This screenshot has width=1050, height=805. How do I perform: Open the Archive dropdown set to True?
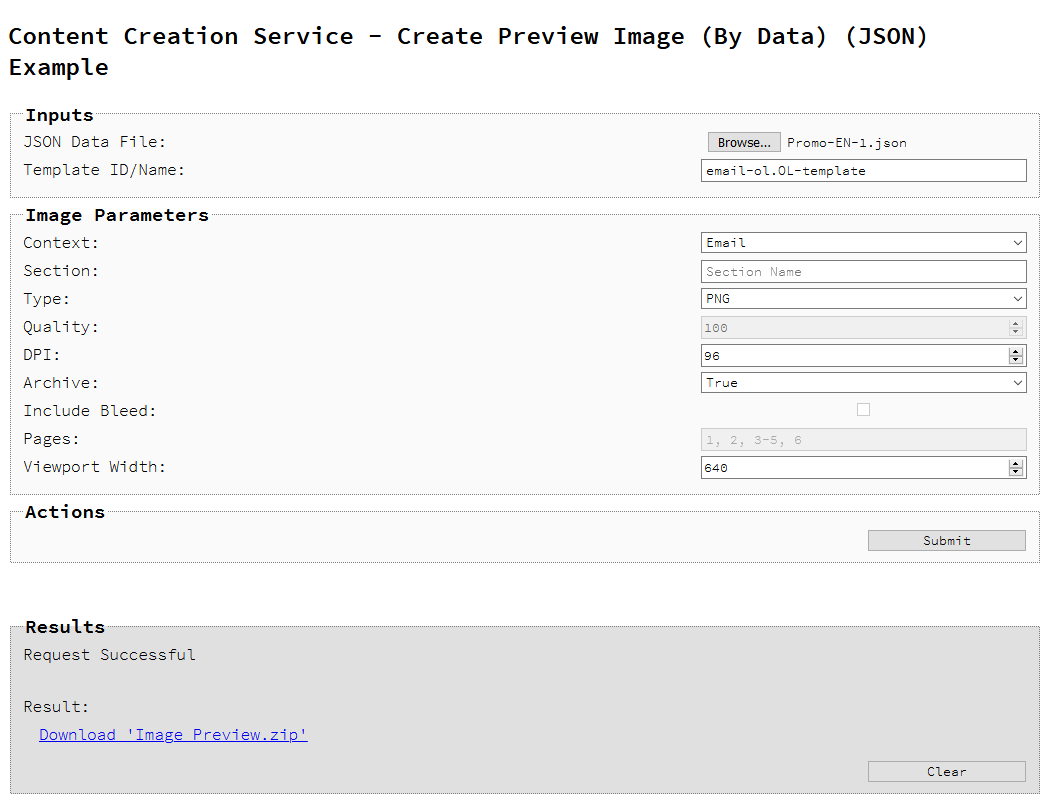pos(863,383)
